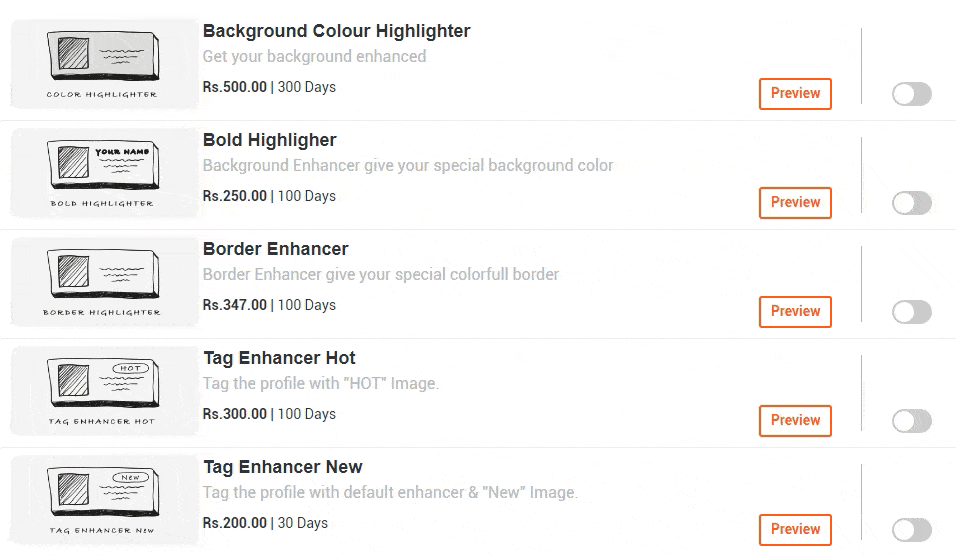This screenshot has height=556, width=956.
Task: Turn on the Bold Highligher switch
Action: (911, 203)
